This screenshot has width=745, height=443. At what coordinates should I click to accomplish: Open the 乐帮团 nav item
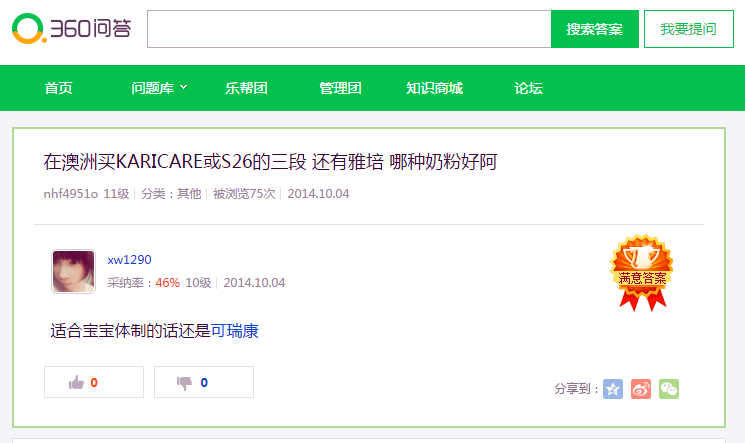(246, 88)
